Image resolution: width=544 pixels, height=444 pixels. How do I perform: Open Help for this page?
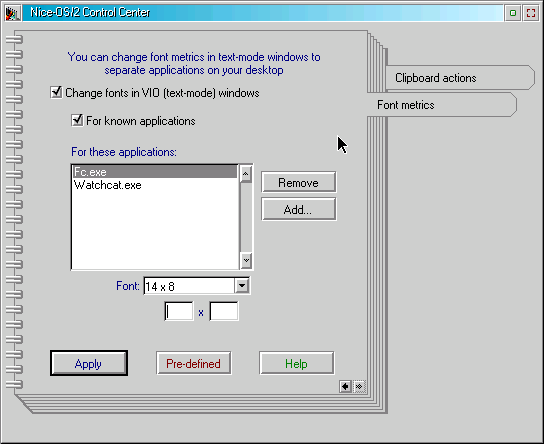pyautogui.click(x=297, y=363)
